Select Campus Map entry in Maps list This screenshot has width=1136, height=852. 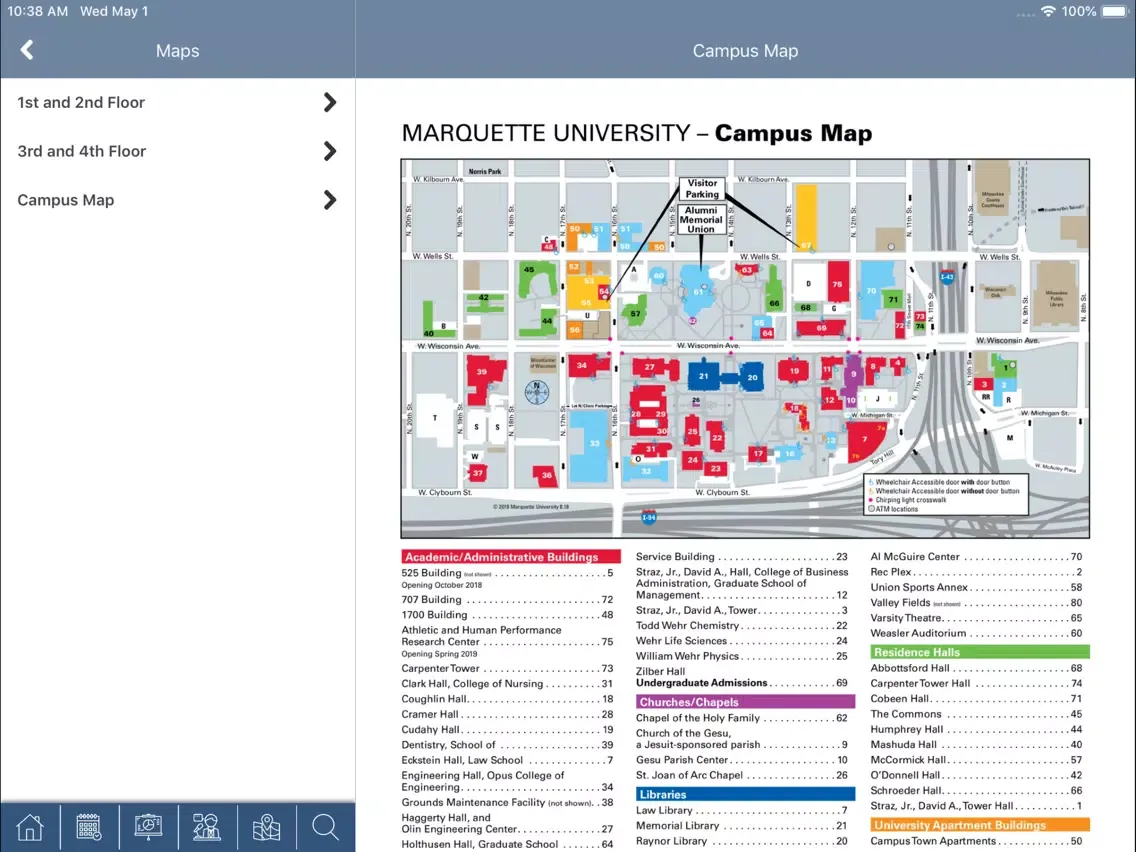tap(178, 200)
